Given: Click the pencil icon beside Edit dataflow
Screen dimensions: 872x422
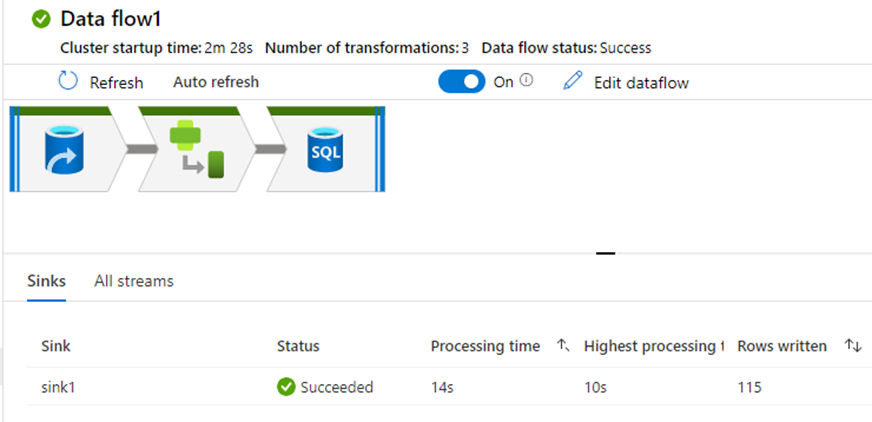Looking at the screenshot, I should pos(572,82).
